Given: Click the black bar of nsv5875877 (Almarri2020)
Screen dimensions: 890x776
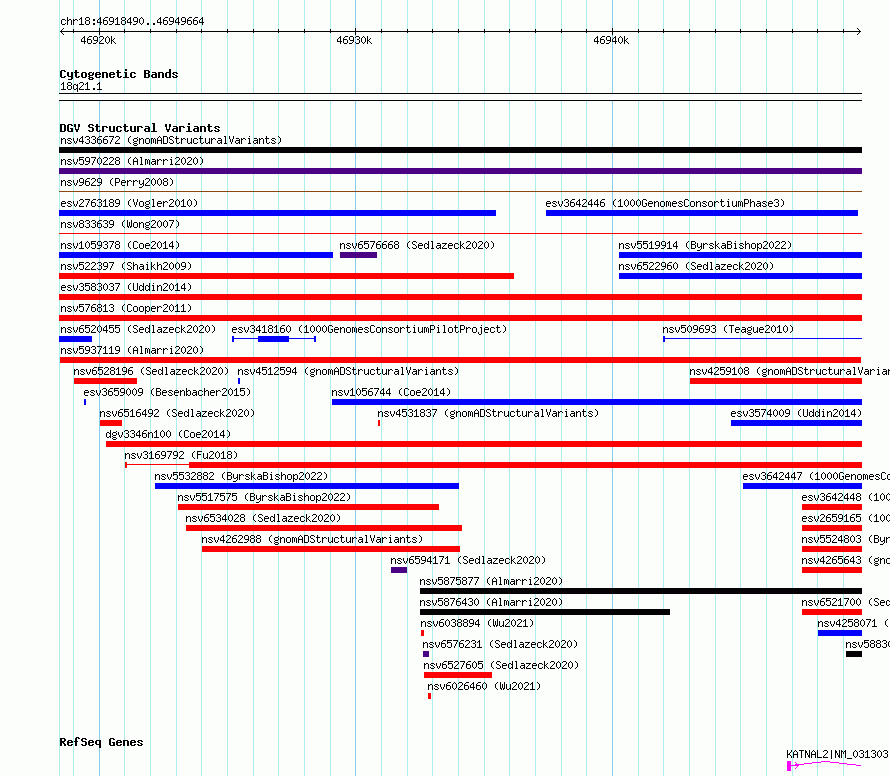Looking at the screenshot, I should [x=641, y=591].
